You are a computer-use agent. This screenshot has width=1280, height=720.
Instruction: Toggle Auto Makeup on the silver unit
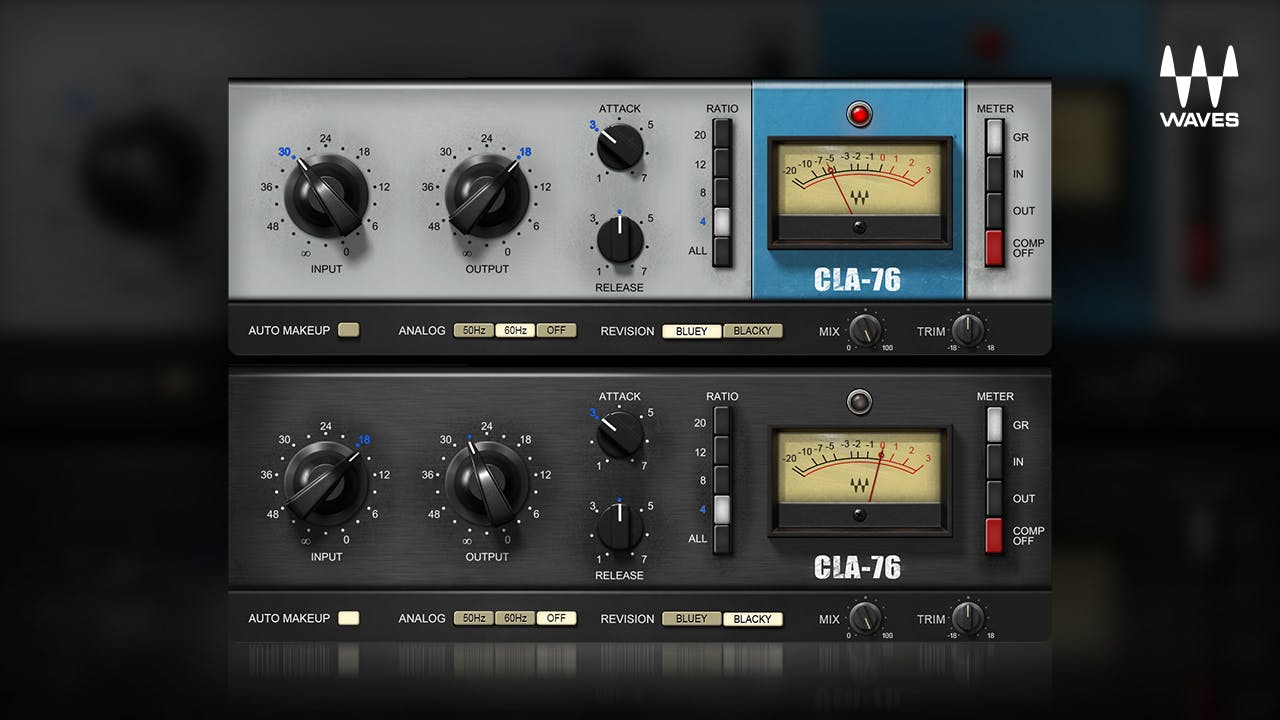348,330
